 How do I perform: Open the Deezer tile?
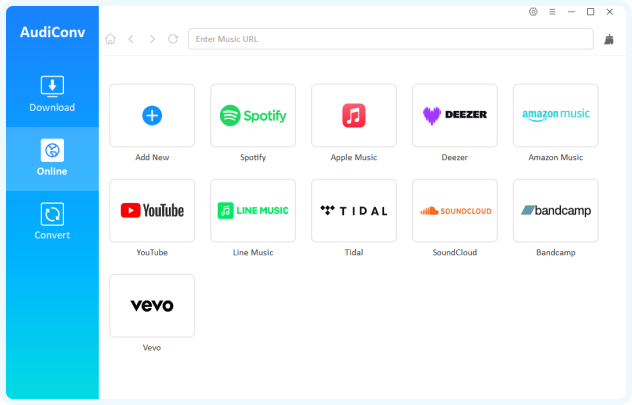click(455, 116)
